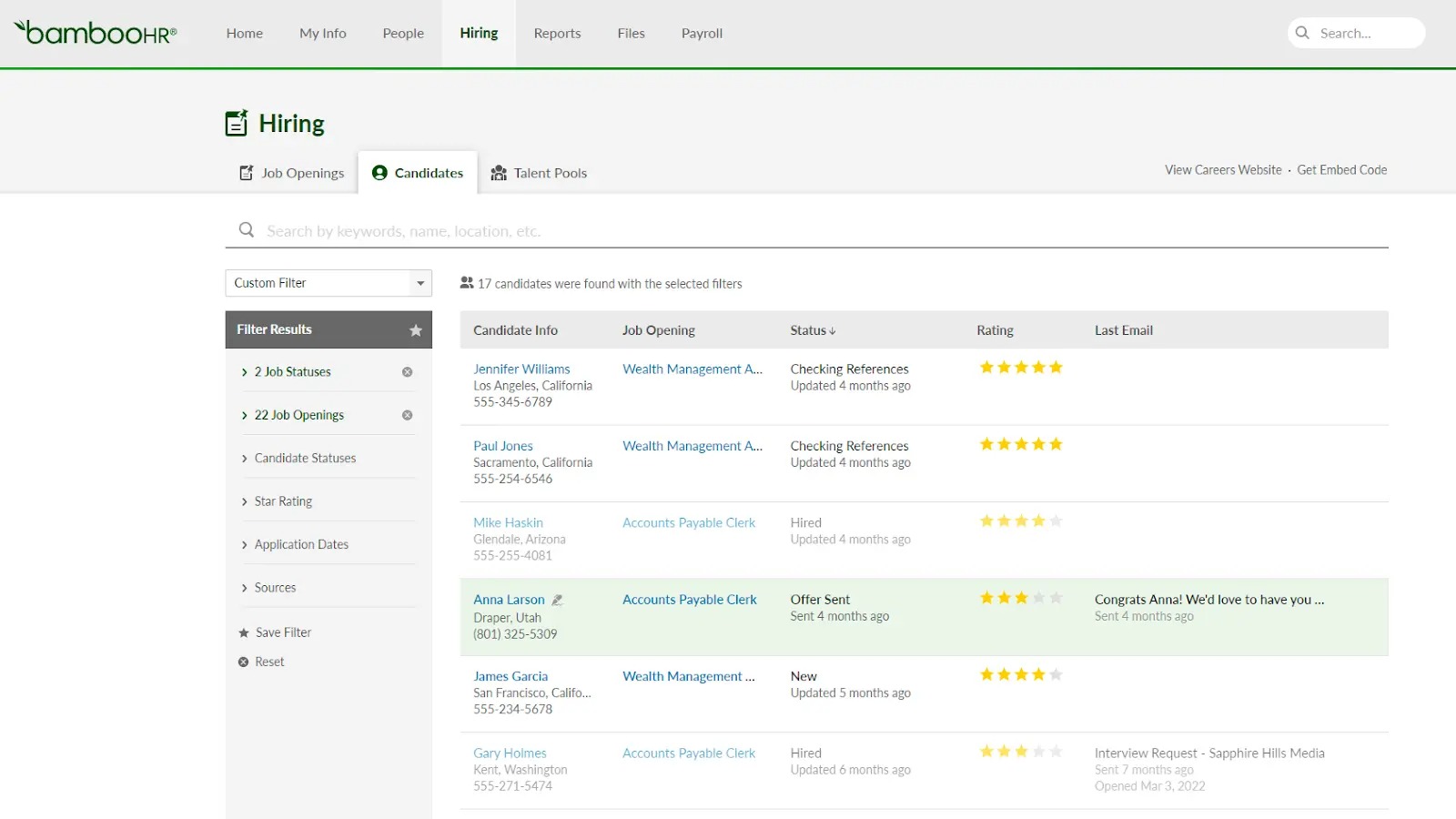Screen dimensions: 1456x819
Task: Open the Custom Filter dropdown
Action: pyautogui.click(x=329, y=283)
